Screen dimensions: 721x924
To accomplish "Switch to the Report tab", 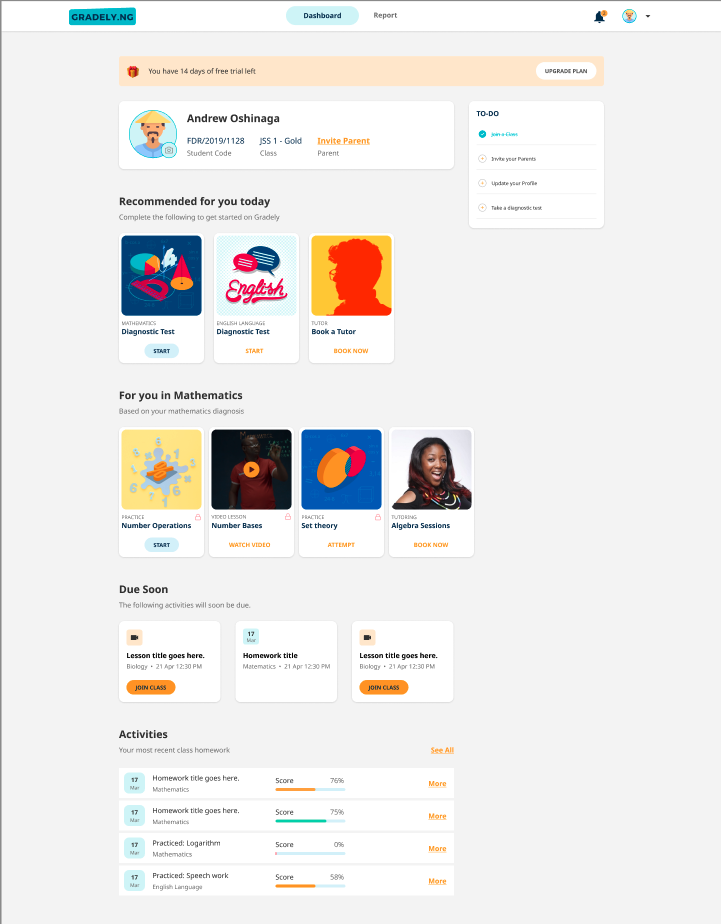I will pyautogui.click(x=385, y=15).
